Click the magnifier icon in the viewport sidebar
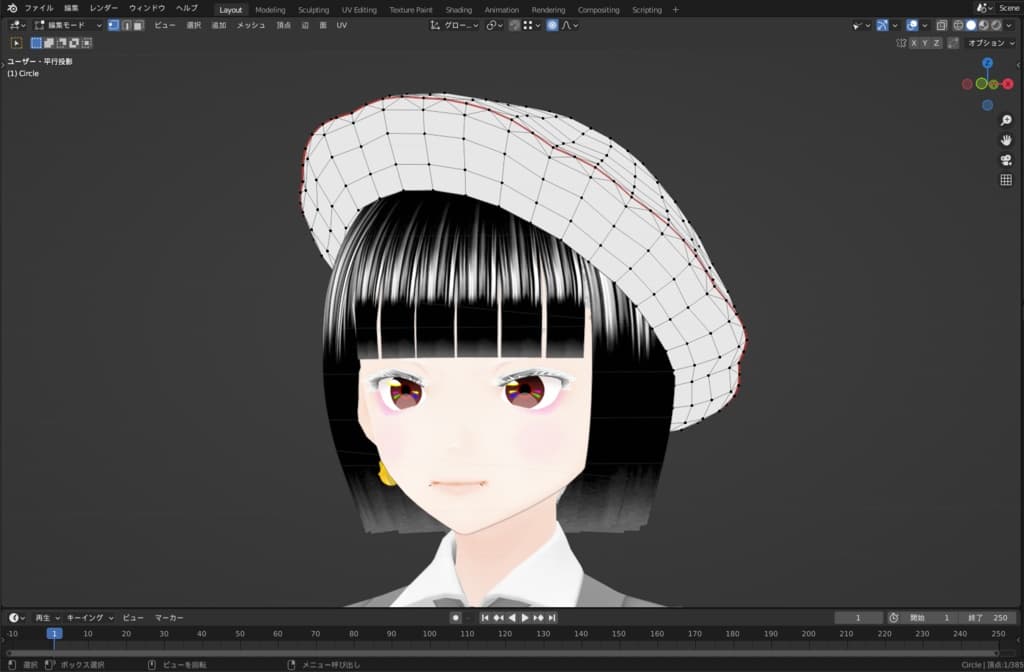This screenshot has width=1024, height=672. pyautogui.click(x=1005, y=119)
